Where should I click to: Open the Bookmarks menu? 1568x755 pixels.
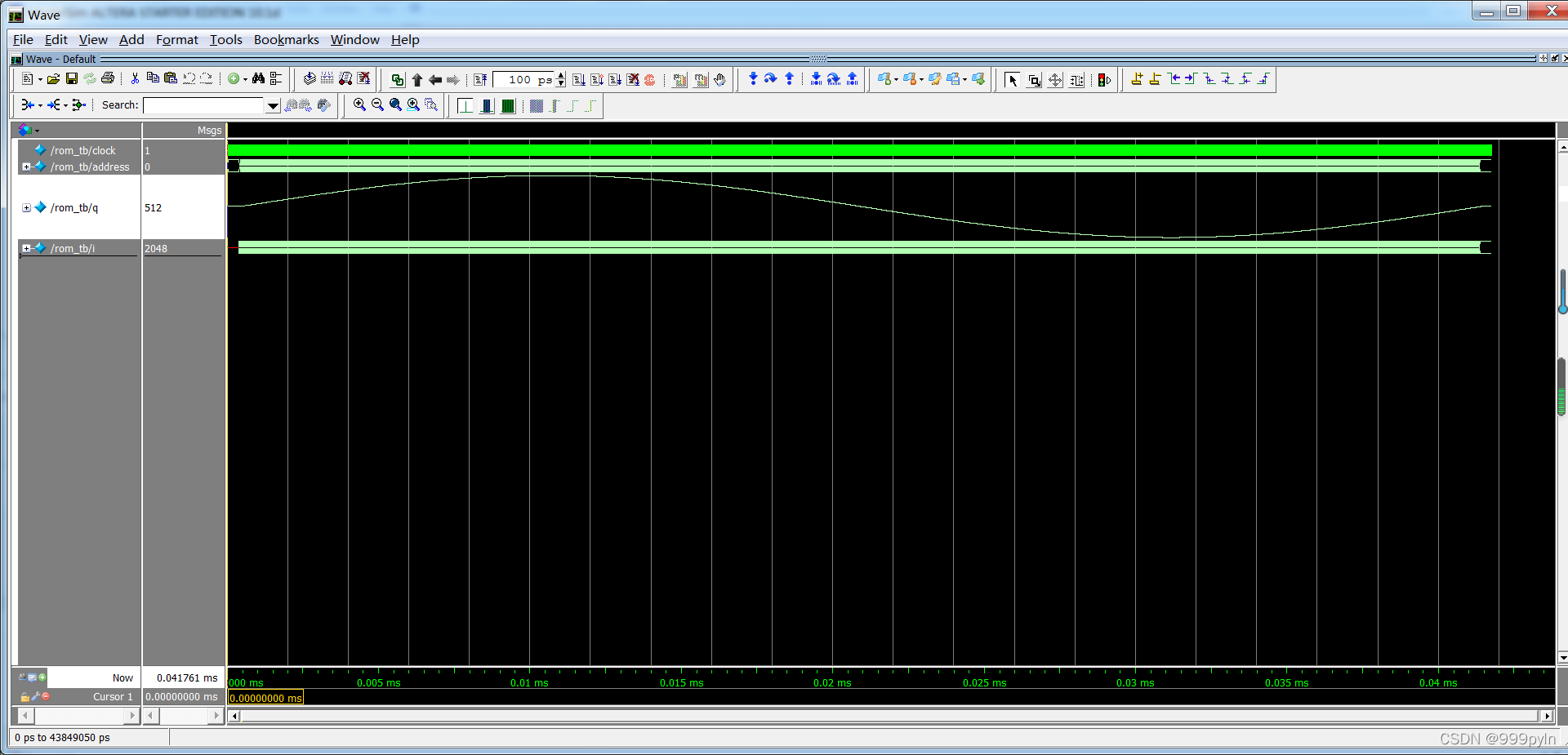286,39
